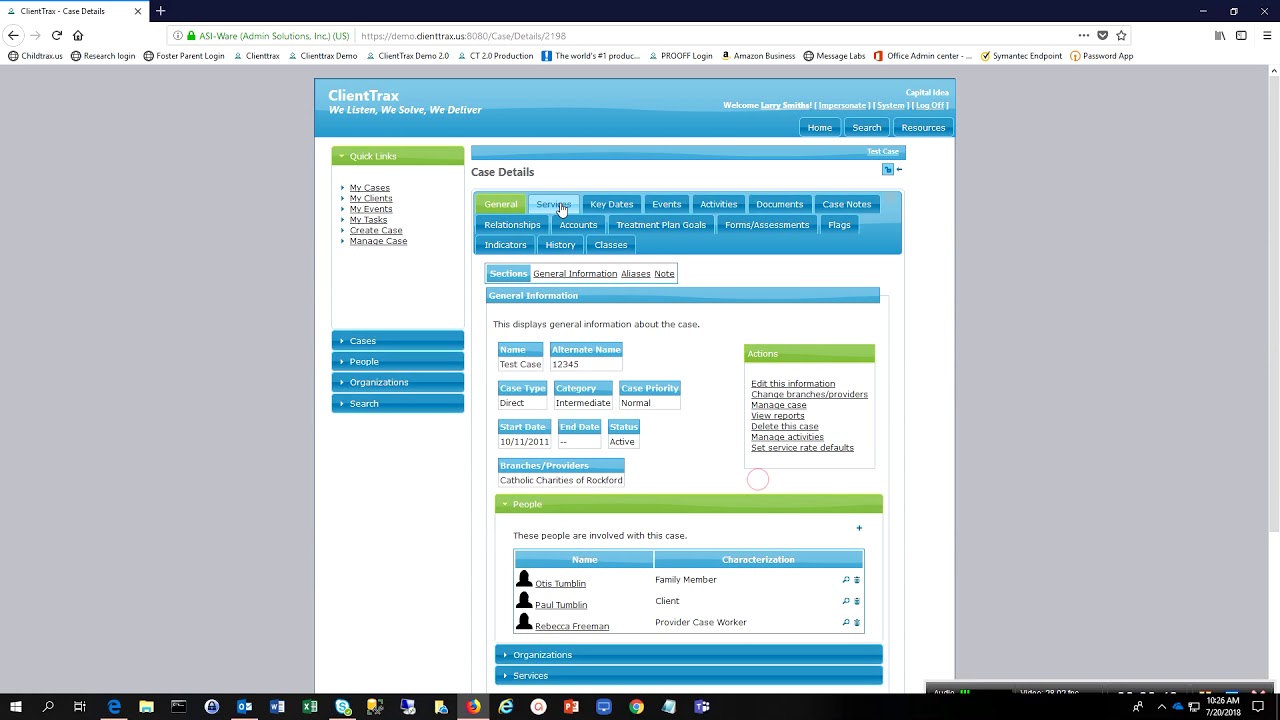Open Otis Tumblin's silhouette avatar

coord(524,579)
